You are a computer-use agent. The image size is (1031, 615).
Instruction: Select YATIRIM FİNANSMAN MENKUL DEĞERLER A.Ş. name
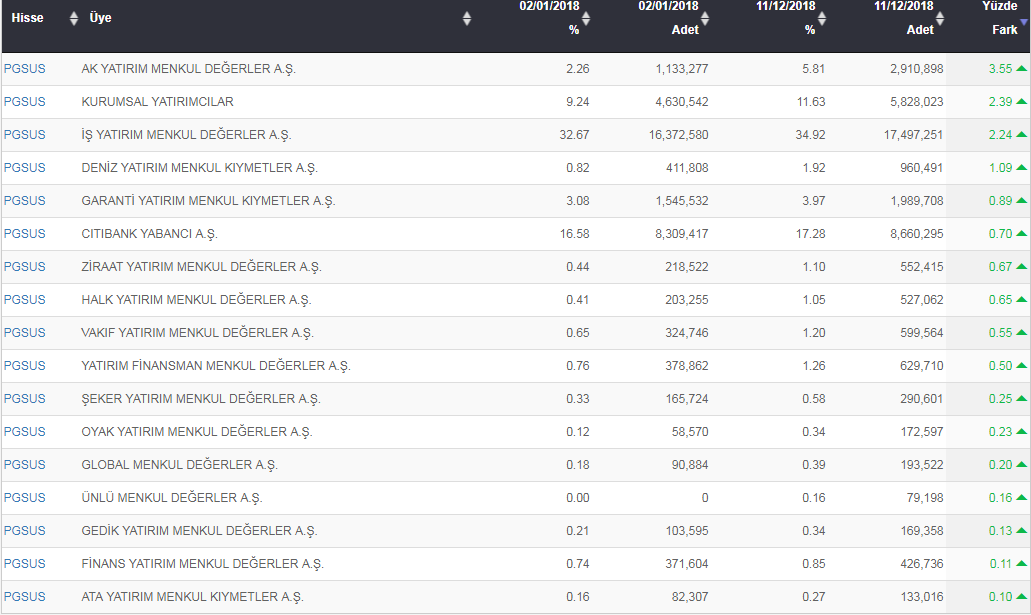pos(216,366)
